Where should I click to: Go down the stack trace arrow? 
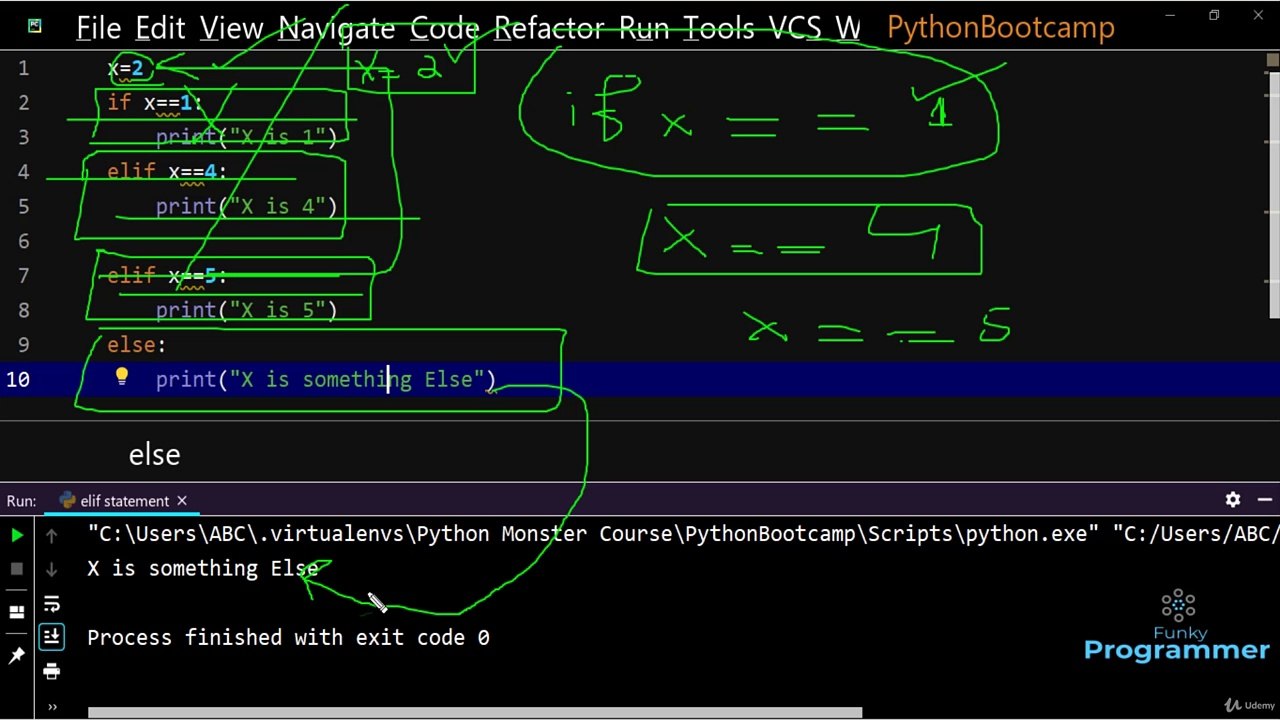pos(51,569)
